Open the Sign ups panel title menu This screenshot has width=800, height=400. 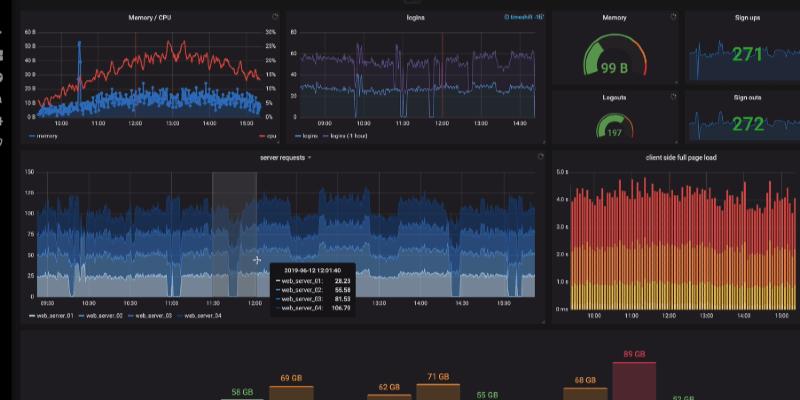[x=747, y=18]
